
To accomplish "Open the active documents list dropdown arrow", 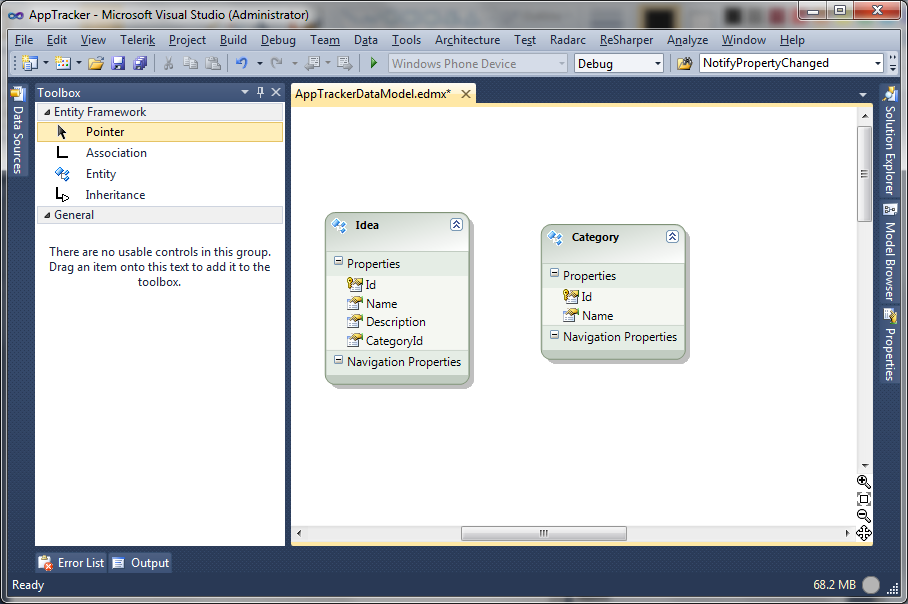I will point(863,94).
